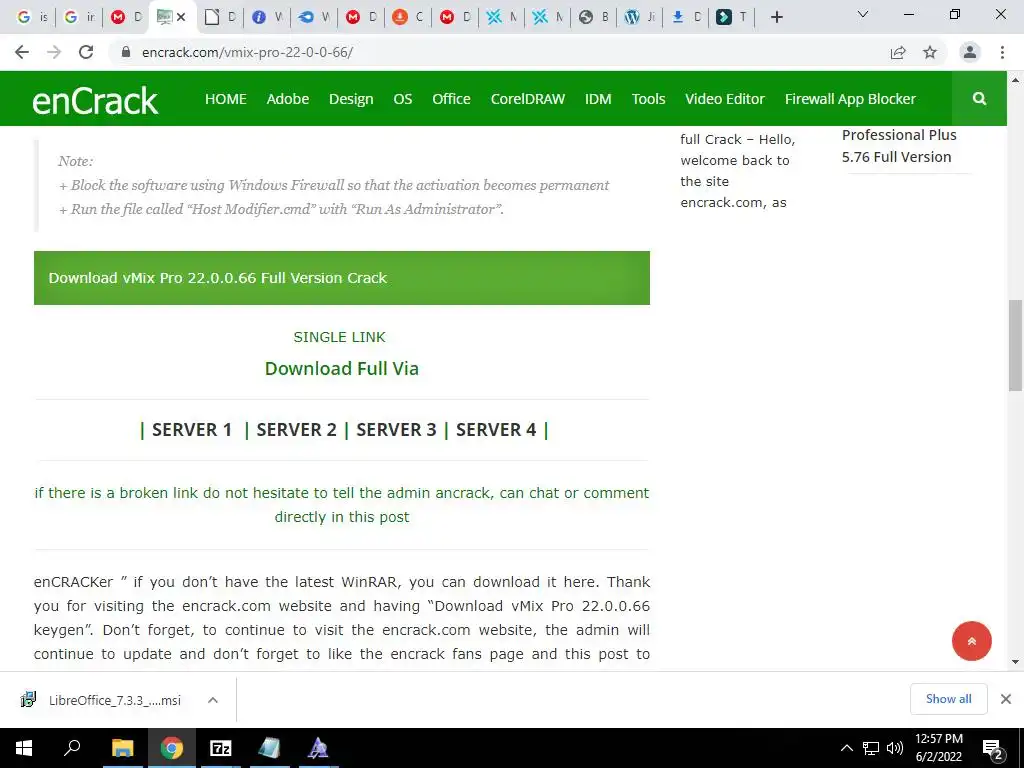Image resolution: width=1024 pixels, height=768 pixels.
Task: Click the browser forward arrow
Action: click(54, 52)
